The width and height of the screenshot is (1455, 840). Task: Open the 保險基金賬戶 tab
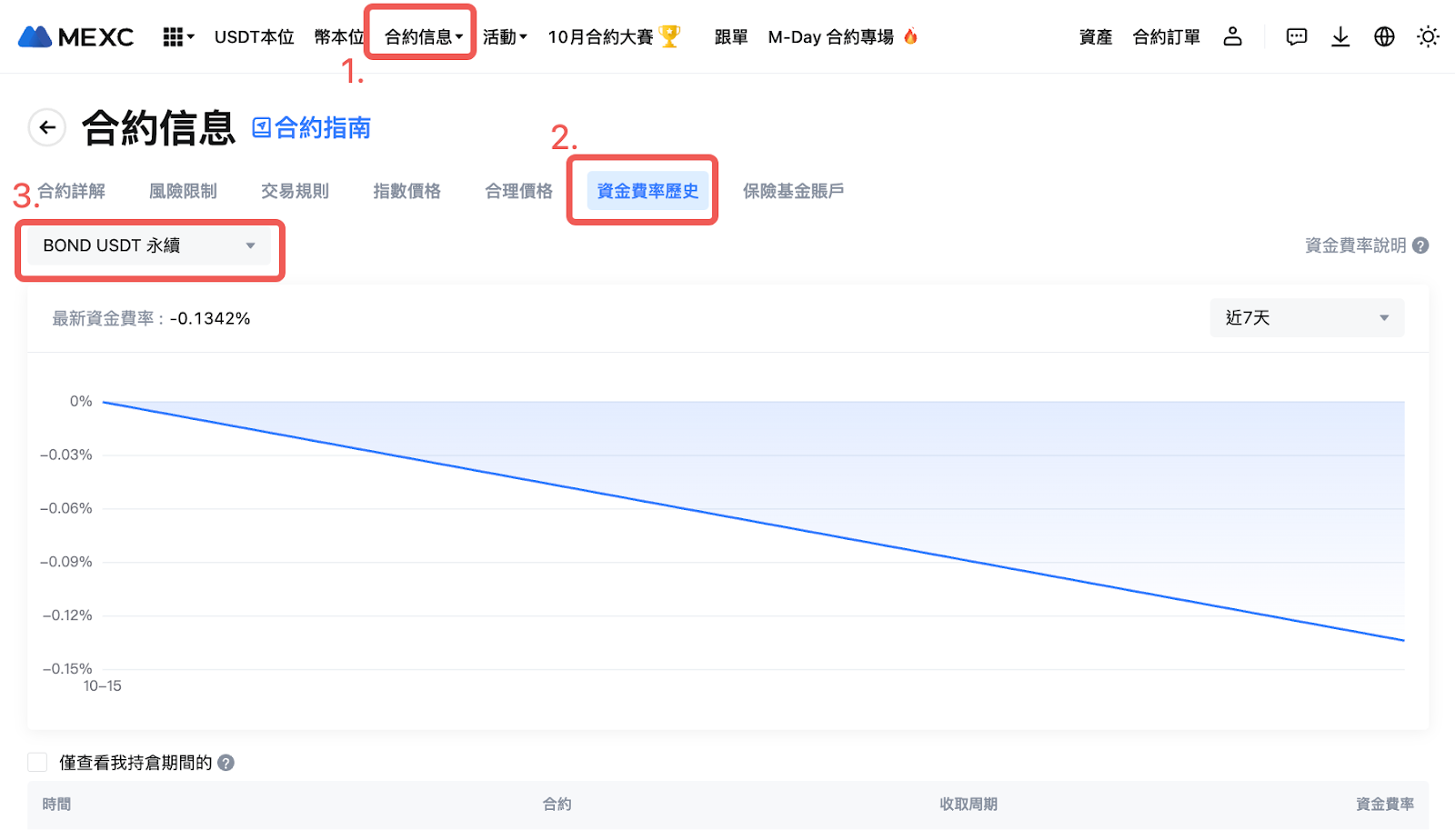click(x=793, y=191)
